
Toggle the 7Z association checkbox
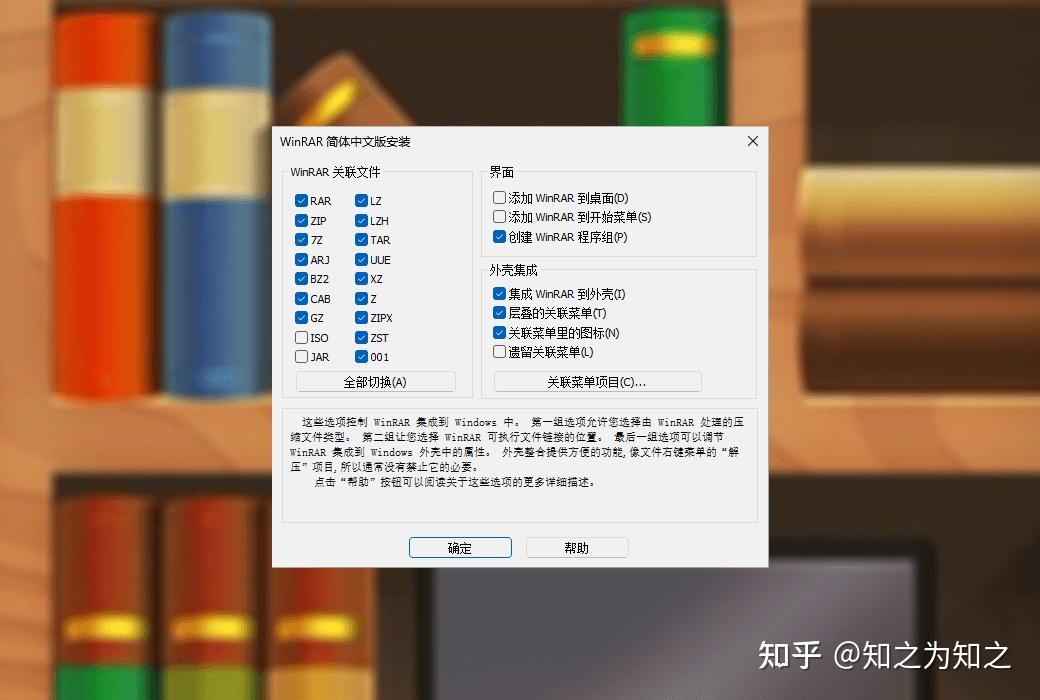pyautogui.click(x=301, y=240)
